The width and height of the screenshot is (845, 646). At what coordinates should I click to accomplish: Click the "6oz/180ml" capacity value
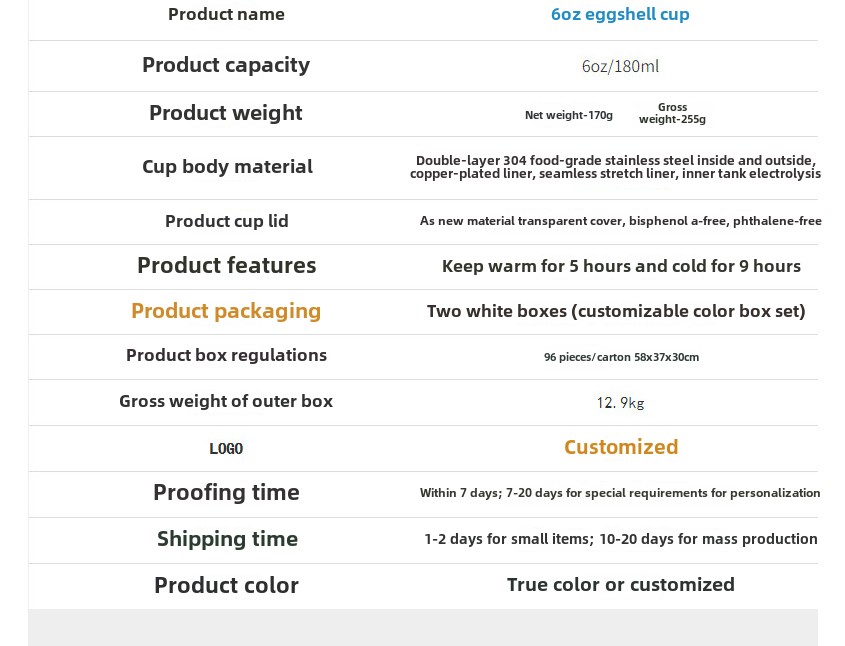click(x=620, y=67)
